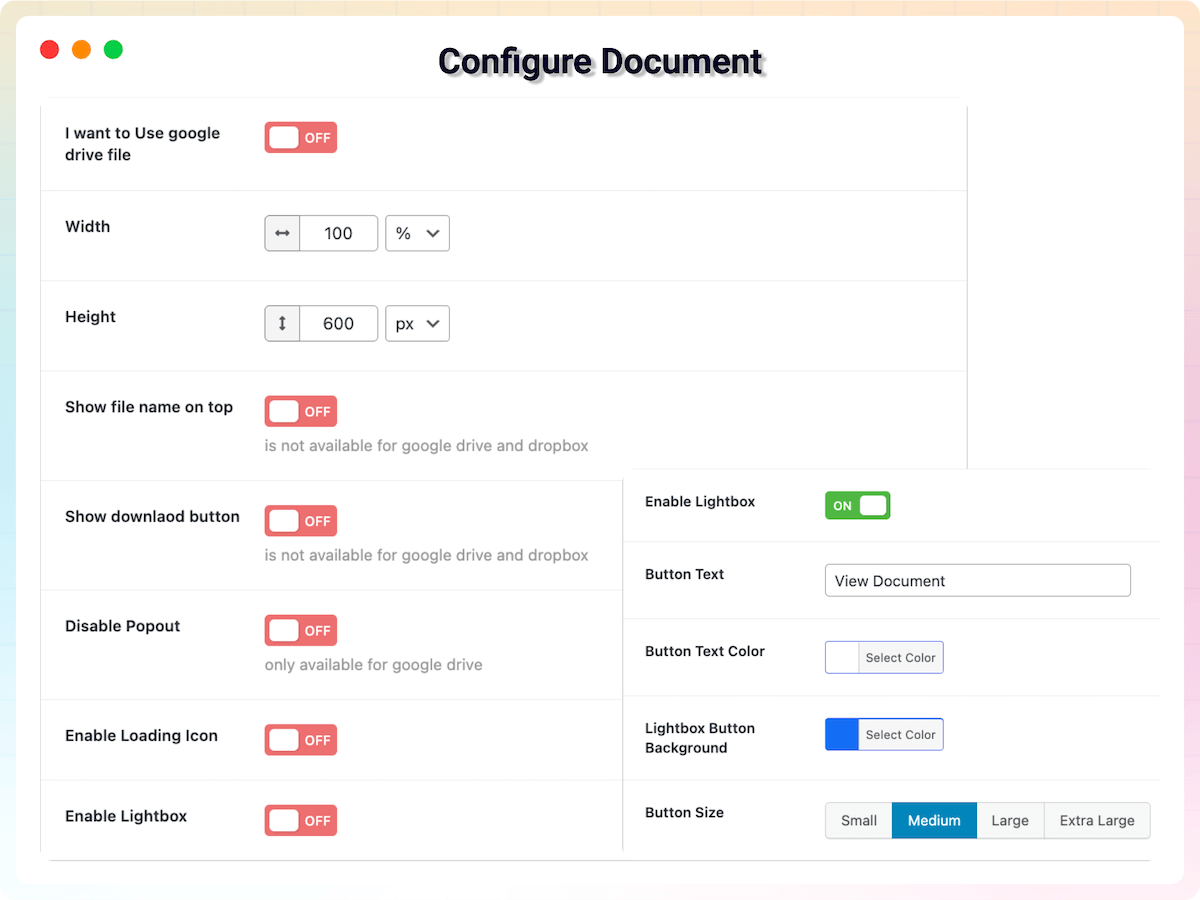1200x900 pixels.
Task: Click Select Color for Lightbox Button Background
Action: pos(901,734)
